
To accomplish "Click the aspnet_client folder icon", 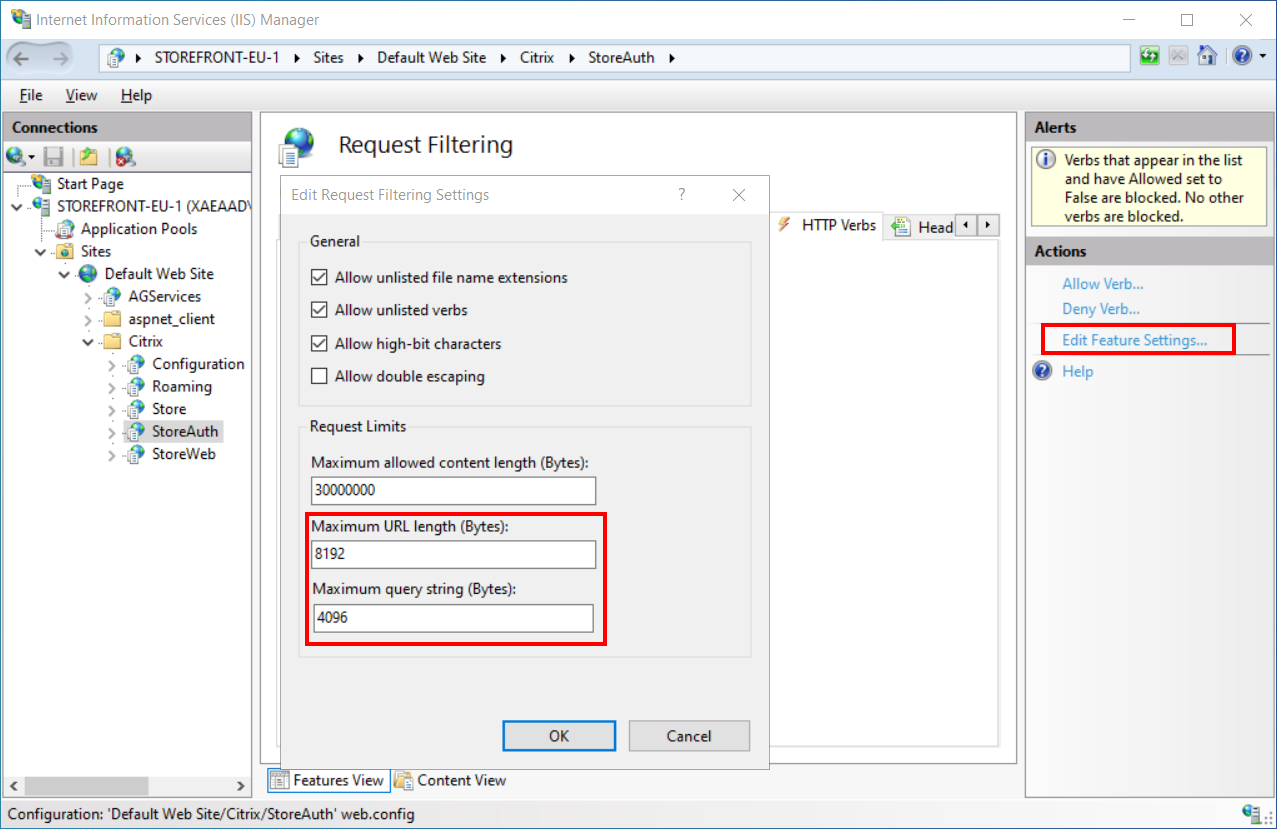I will (x=113, y=319).
